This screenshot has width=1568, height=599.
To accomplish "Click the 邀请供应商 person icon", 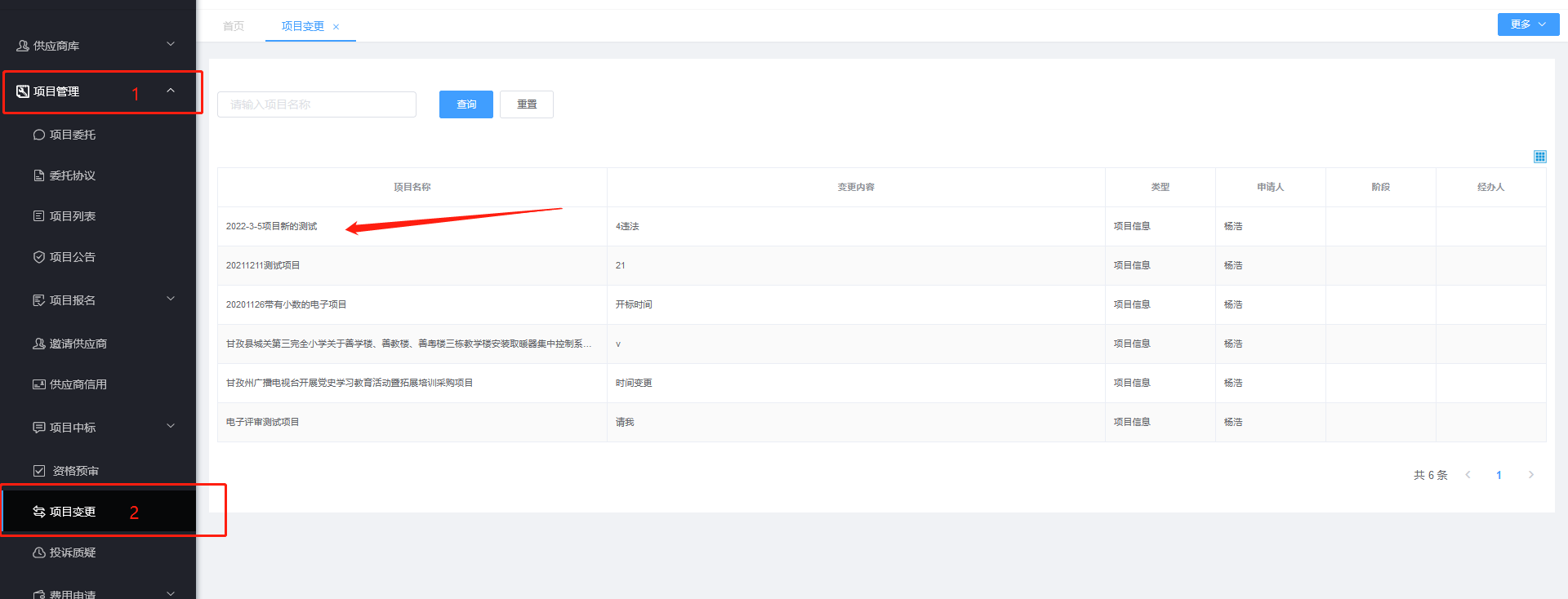I will pos(39,344).
